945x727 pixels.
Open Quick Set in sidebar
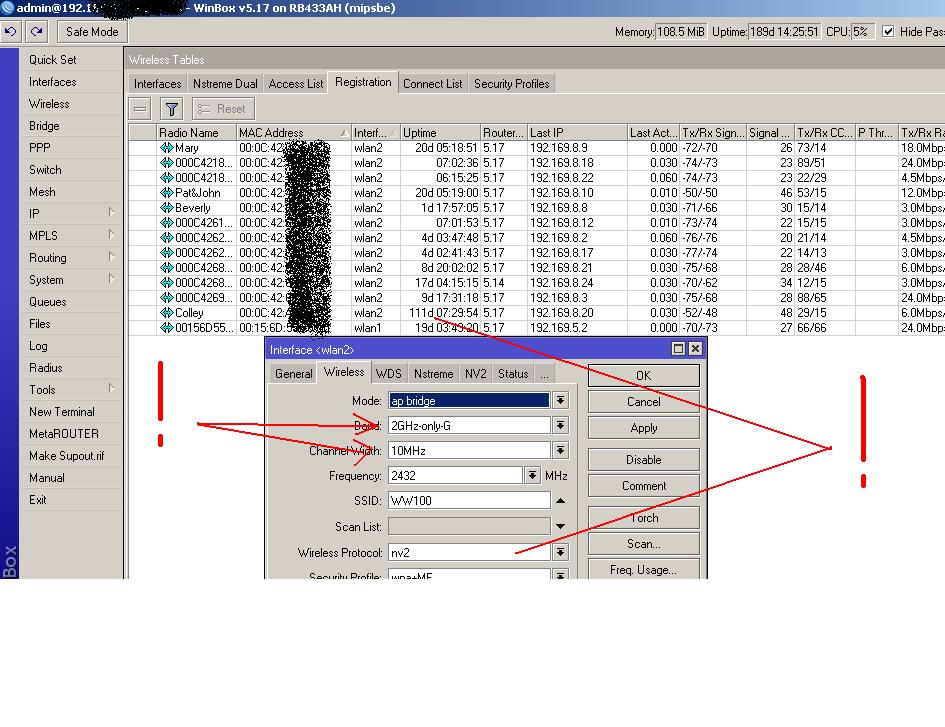pyautogui.click(x=52, y=60)
